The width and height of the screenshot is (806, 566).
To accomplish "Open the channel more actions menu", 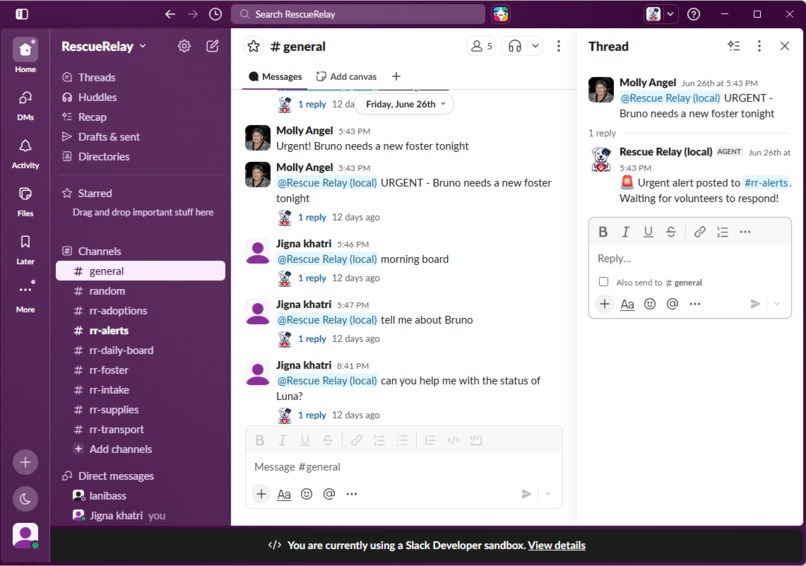I will click(x=559, y=46).
